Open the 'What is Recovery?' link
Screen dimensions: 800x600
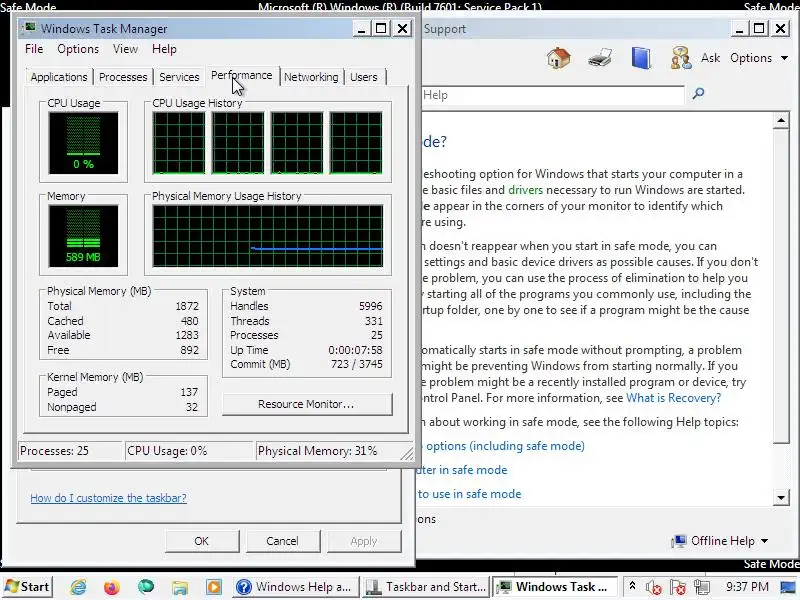pos(673,398)
